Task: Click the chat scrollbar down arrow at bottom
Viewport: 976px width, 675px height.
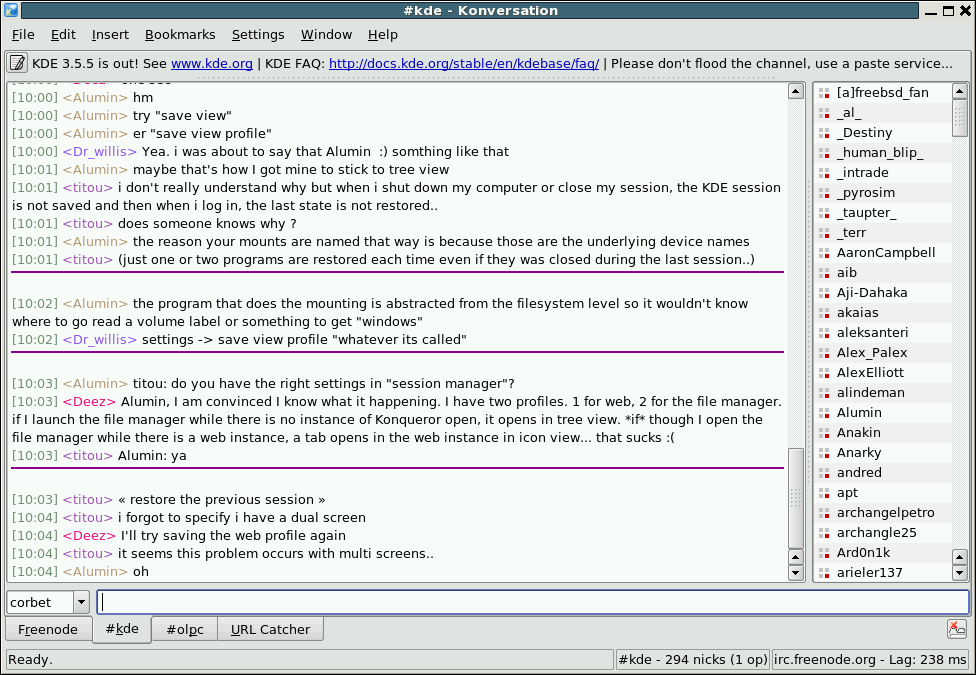Action: click(796, 572)
